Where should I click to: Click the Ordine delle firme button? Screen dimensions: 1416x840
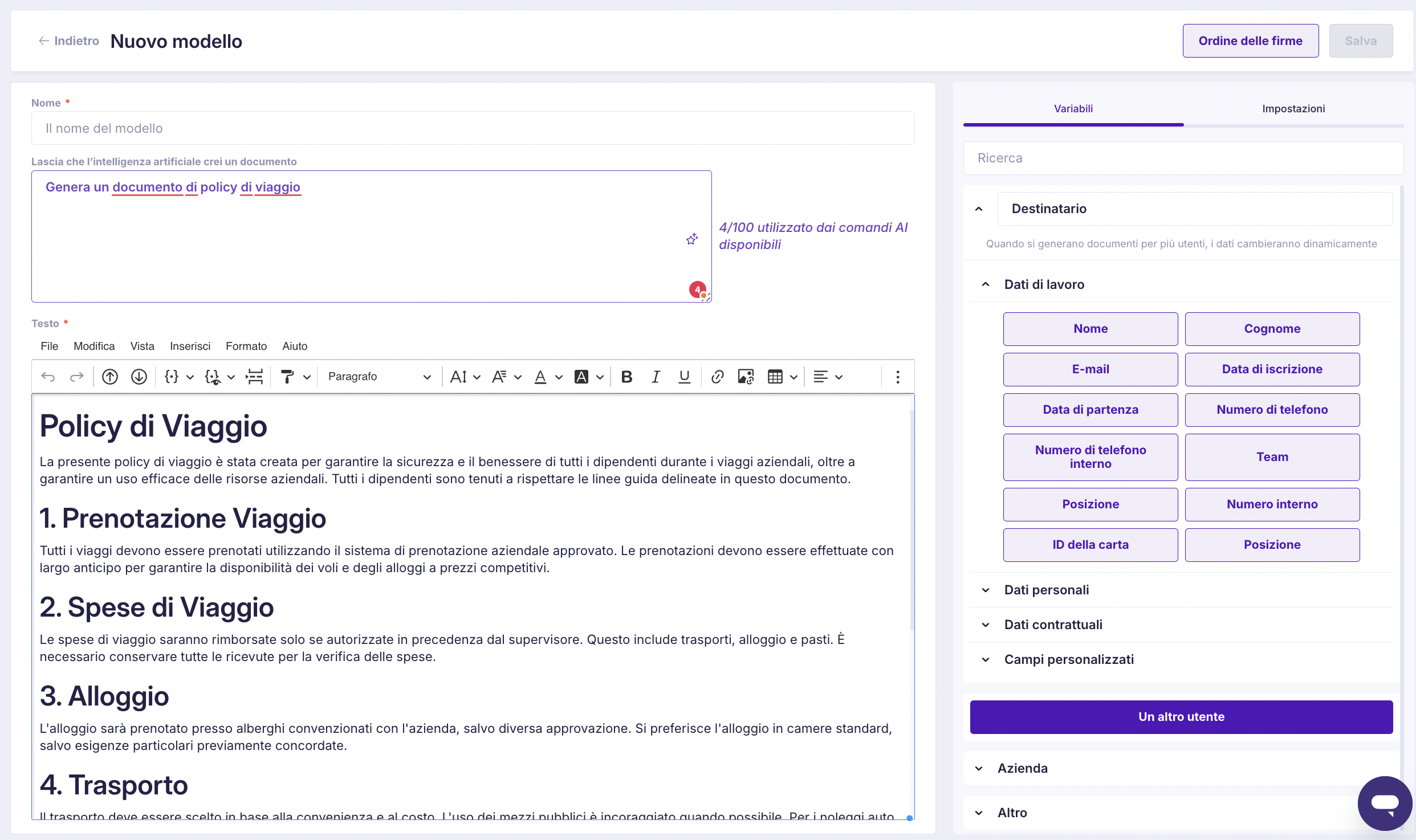(x=1250, y=41)
